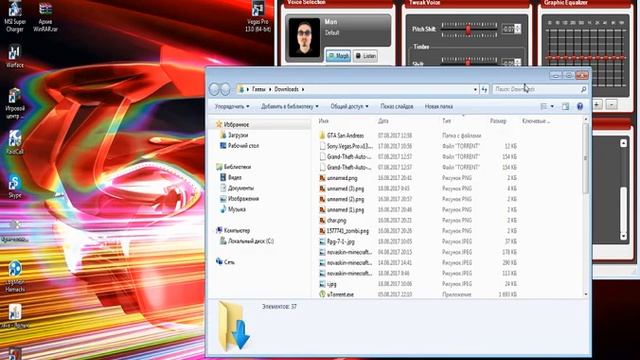
Task: Click the Explorer back navigation arrow
Action: [x=214, y=89]
